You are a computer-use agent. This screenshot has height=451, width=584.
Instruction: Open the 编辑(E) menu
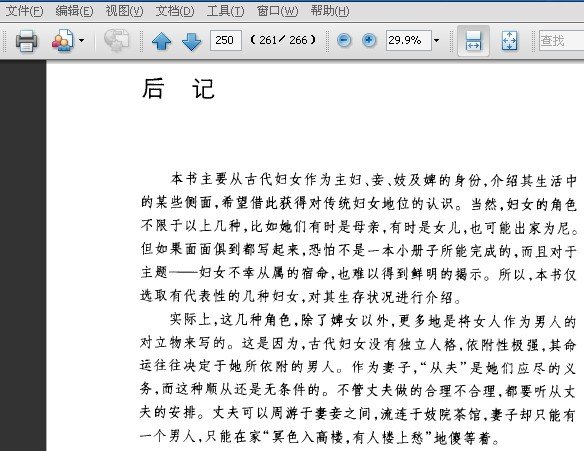coord(74,11)
